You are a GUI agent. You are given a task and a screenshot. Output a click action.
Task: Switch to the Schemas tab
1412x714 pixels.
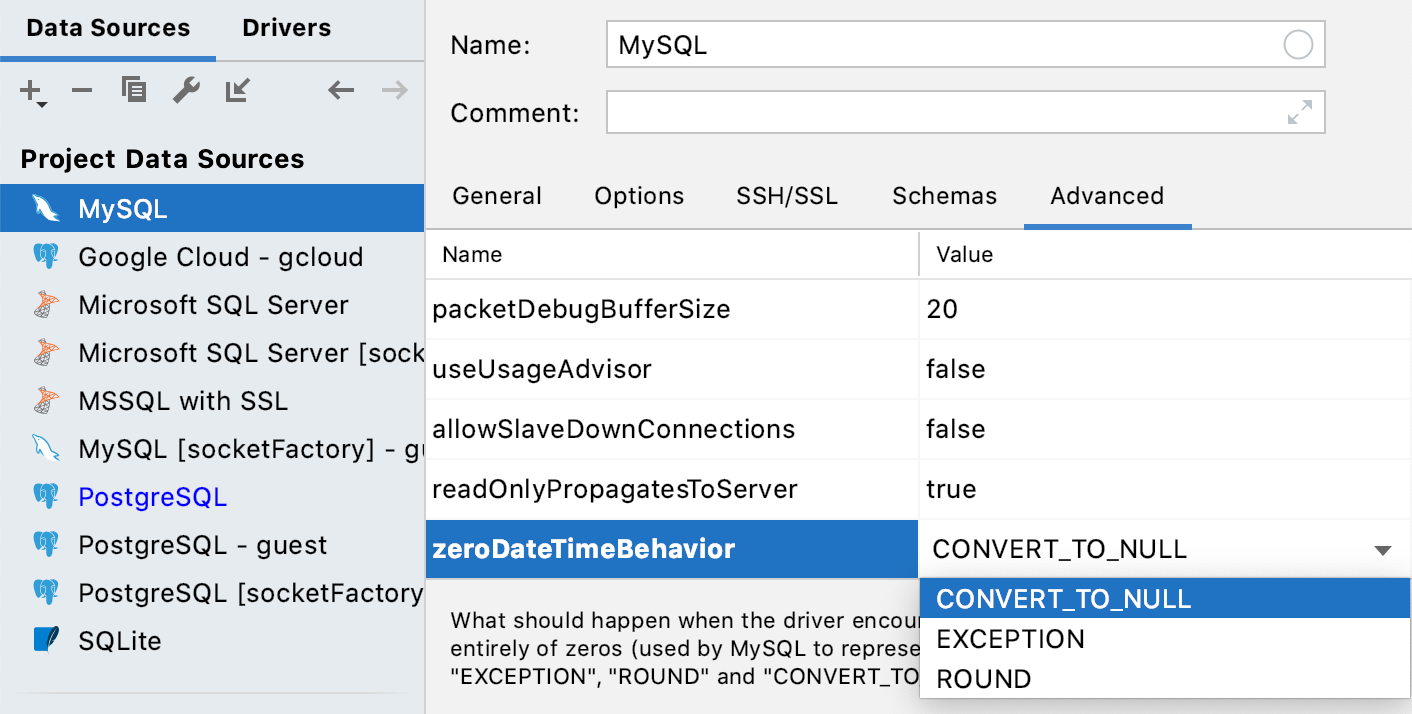[943, 196]
